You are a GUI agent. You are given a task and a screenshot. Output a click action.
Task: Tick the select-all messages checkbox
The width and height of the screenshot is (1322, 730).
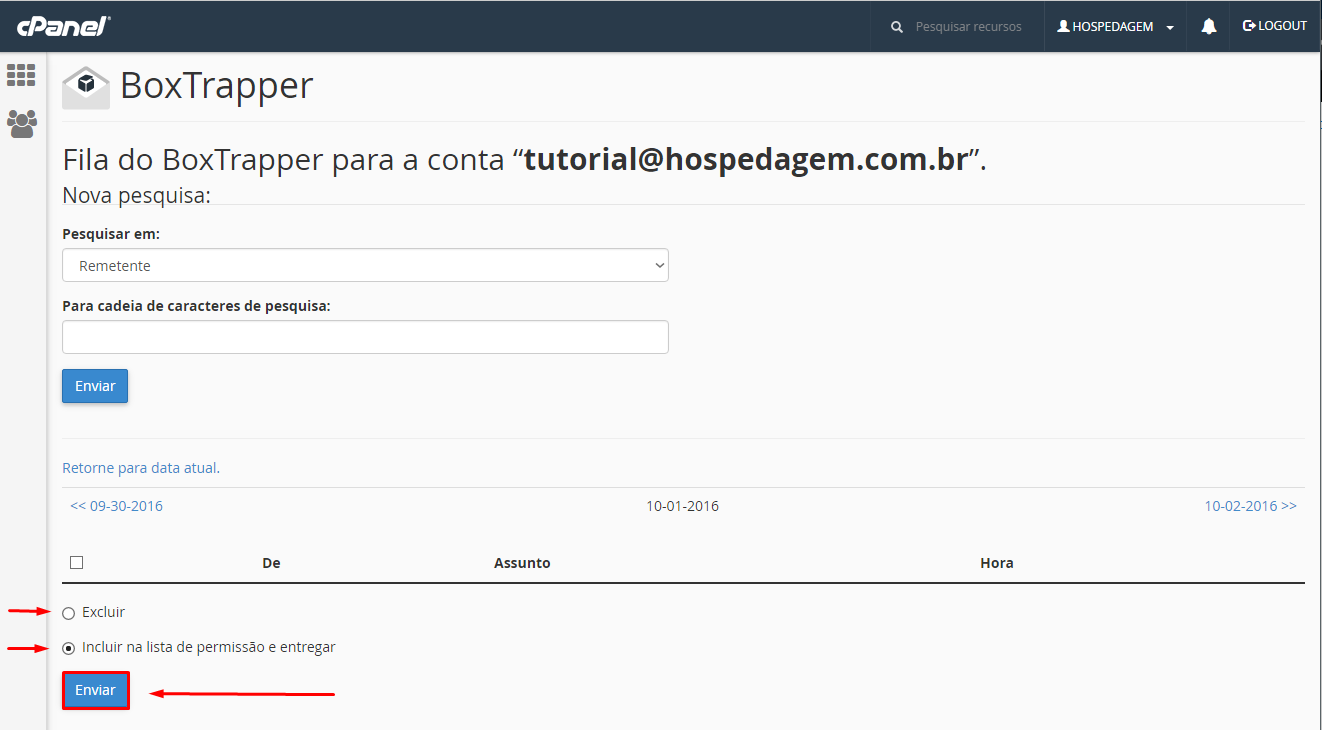[x=76, y=562]
